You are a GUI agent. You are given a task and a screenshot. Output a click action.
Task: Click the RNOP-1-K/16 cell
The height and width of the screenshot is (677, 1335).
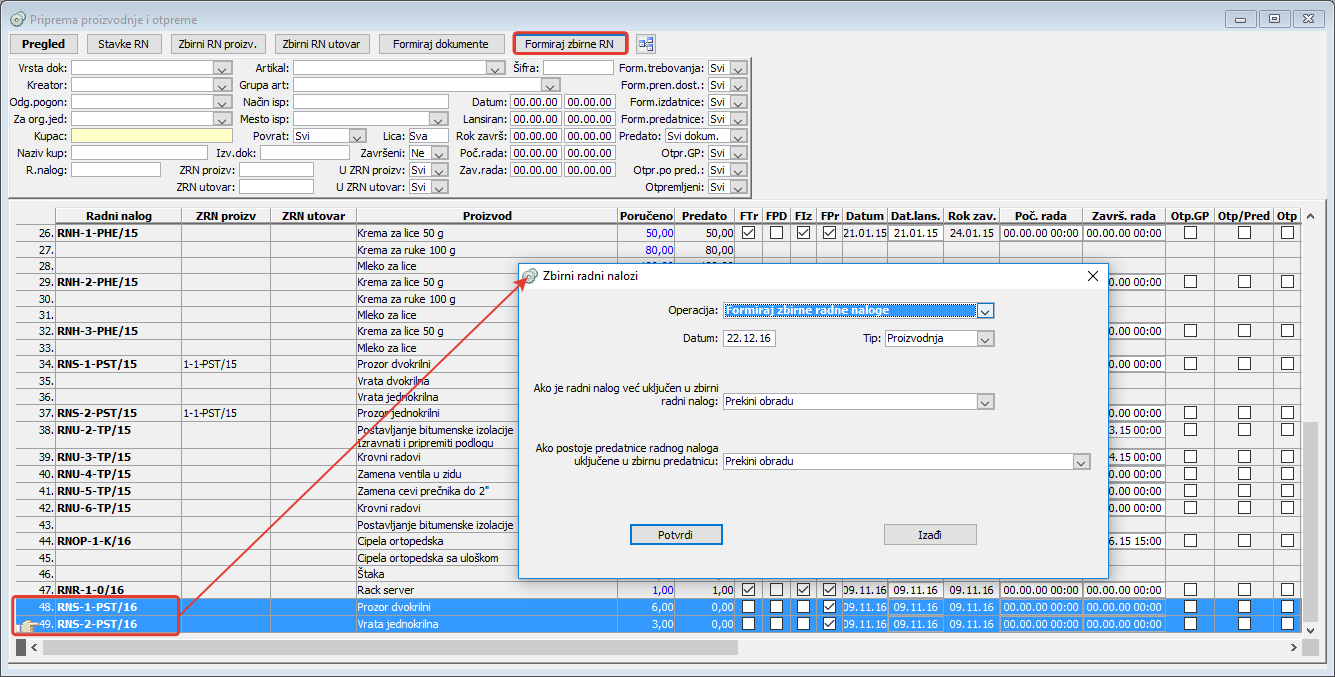coord(118,541)
